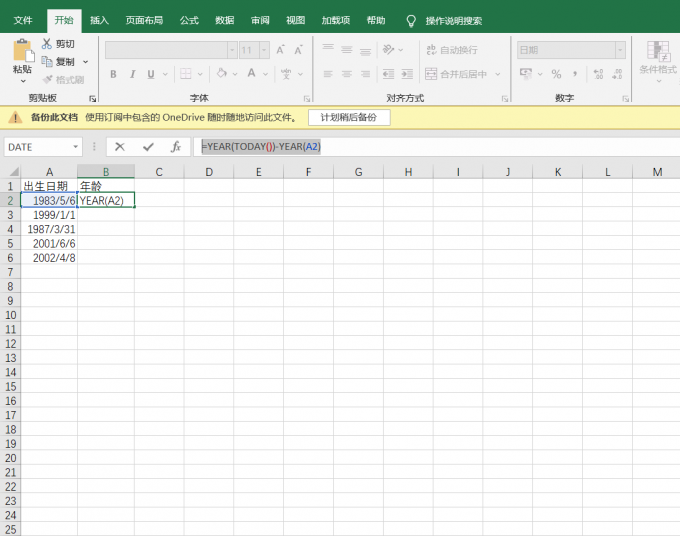The width and height of the screenshot is (680, 536).
Task: Select the 出生日期 header cell
Action: (49, 186)
